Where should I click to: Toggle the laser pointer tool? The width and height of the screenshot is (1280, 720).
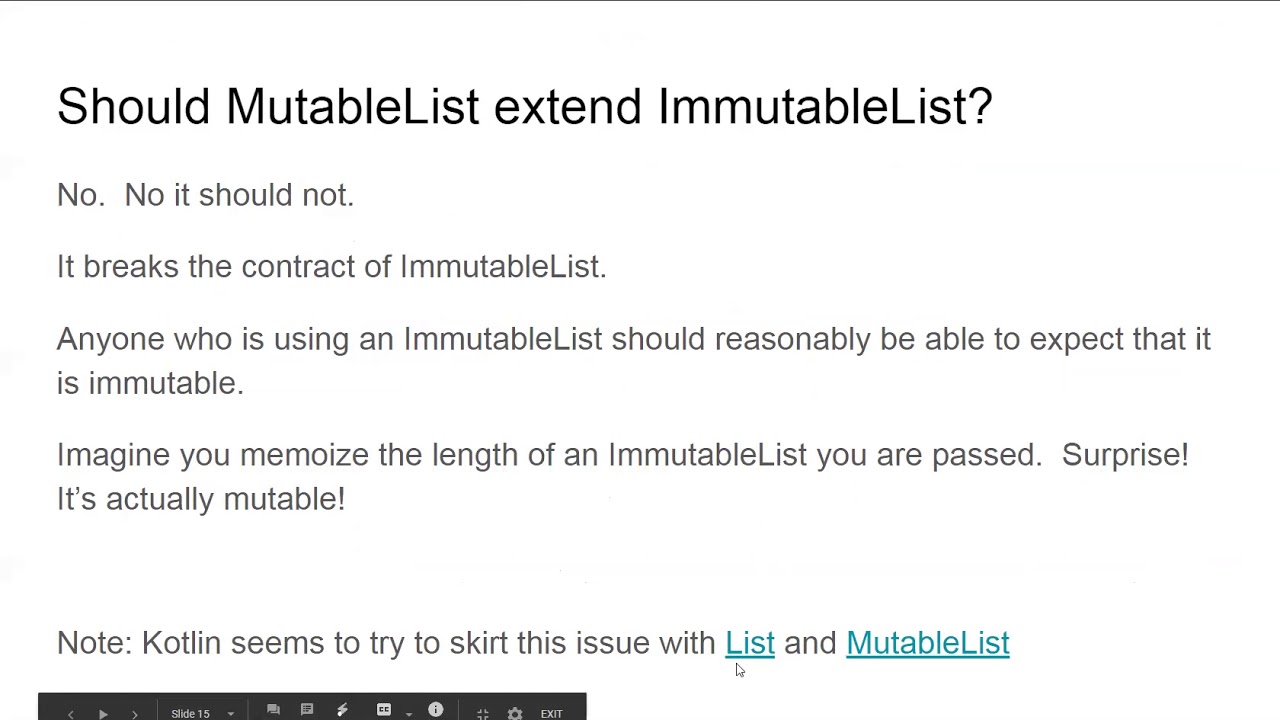click(x=342, y=710)
